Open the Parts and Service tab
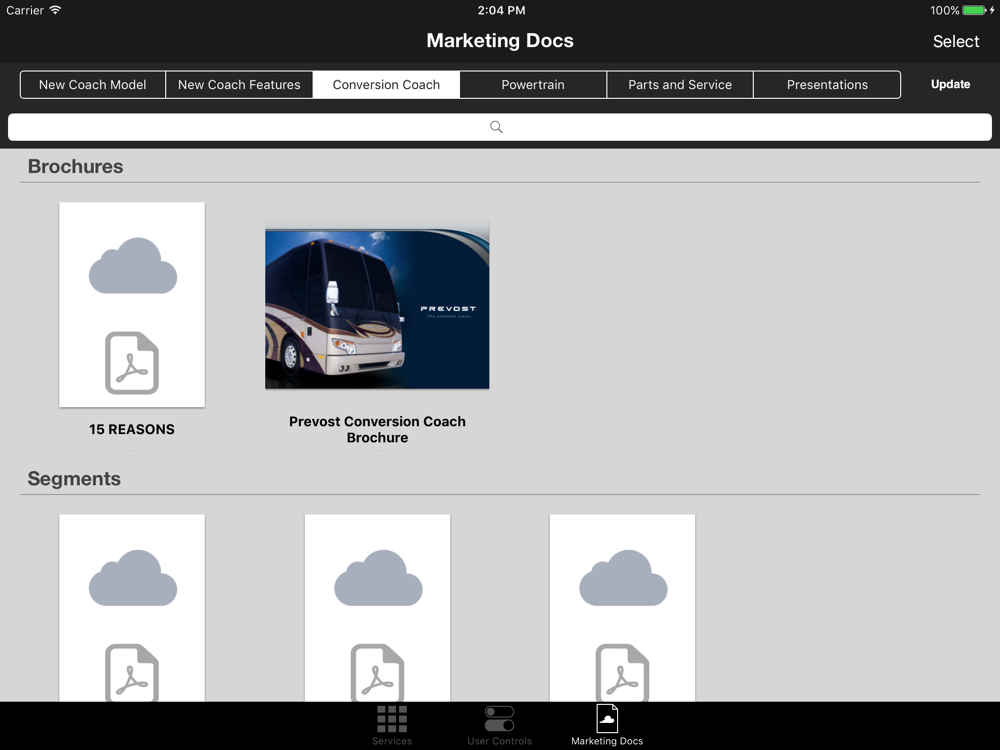 pos(680,85)
